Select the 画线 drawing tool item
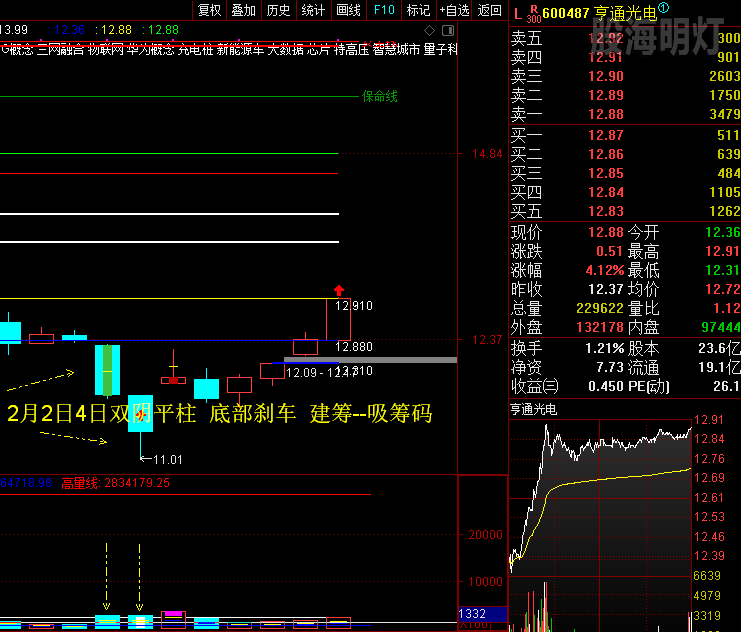This screenshot has height=632, width=741. pyautogui.click(x=348, y=10)
